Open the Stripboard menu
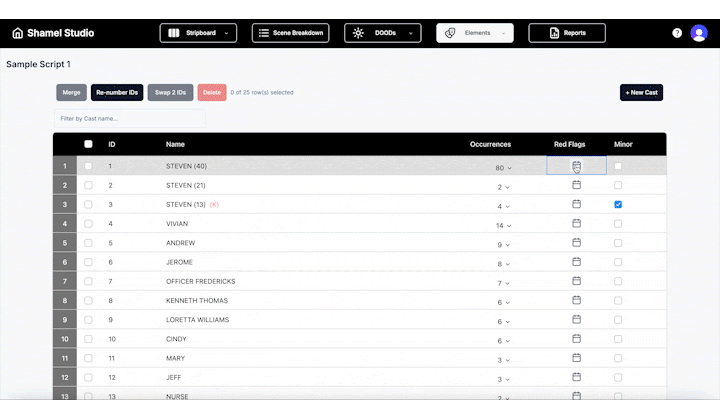The image size is (720, 420). point(198,33)
